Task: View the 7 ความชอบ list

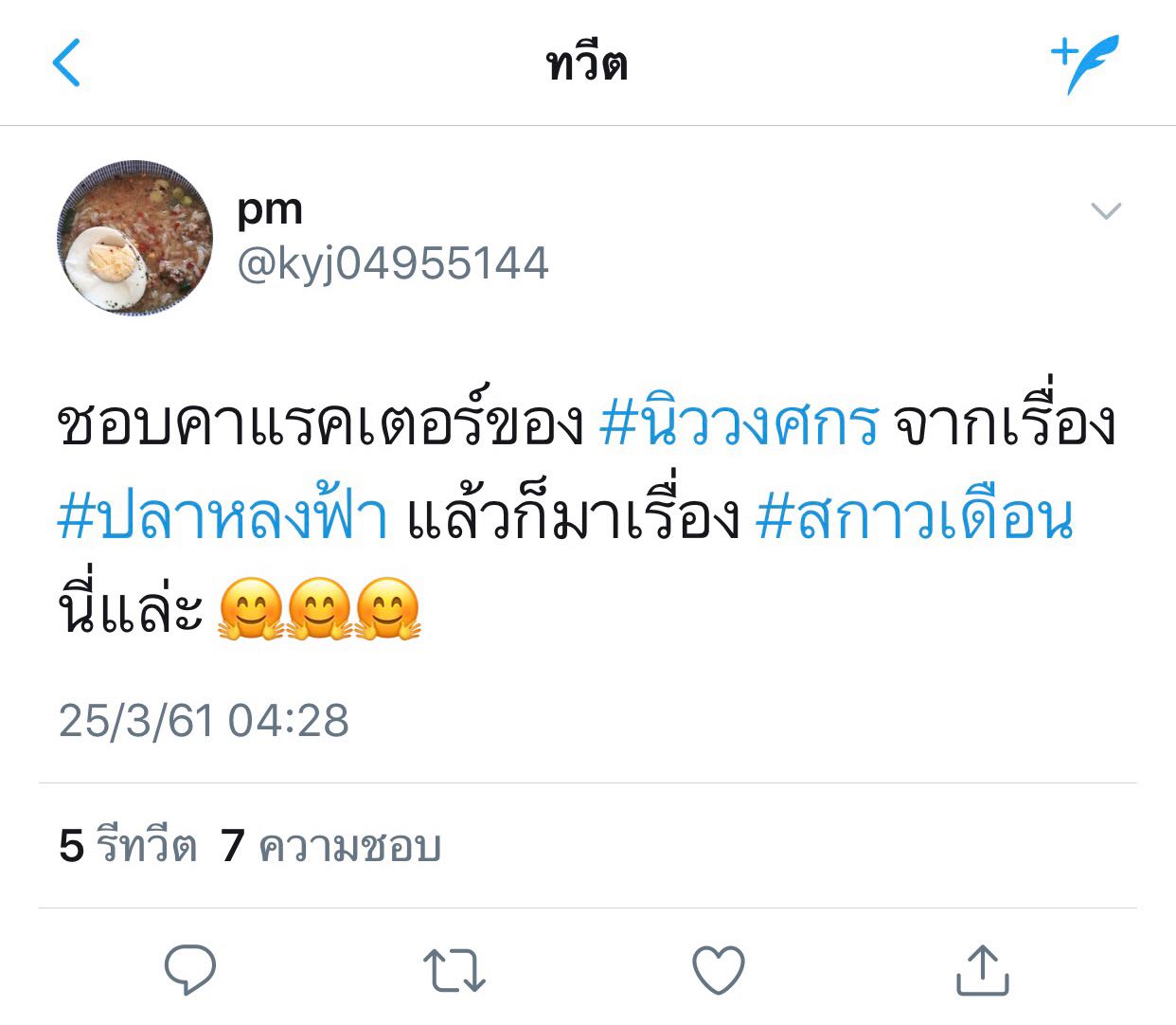Action: pos(331,845)
